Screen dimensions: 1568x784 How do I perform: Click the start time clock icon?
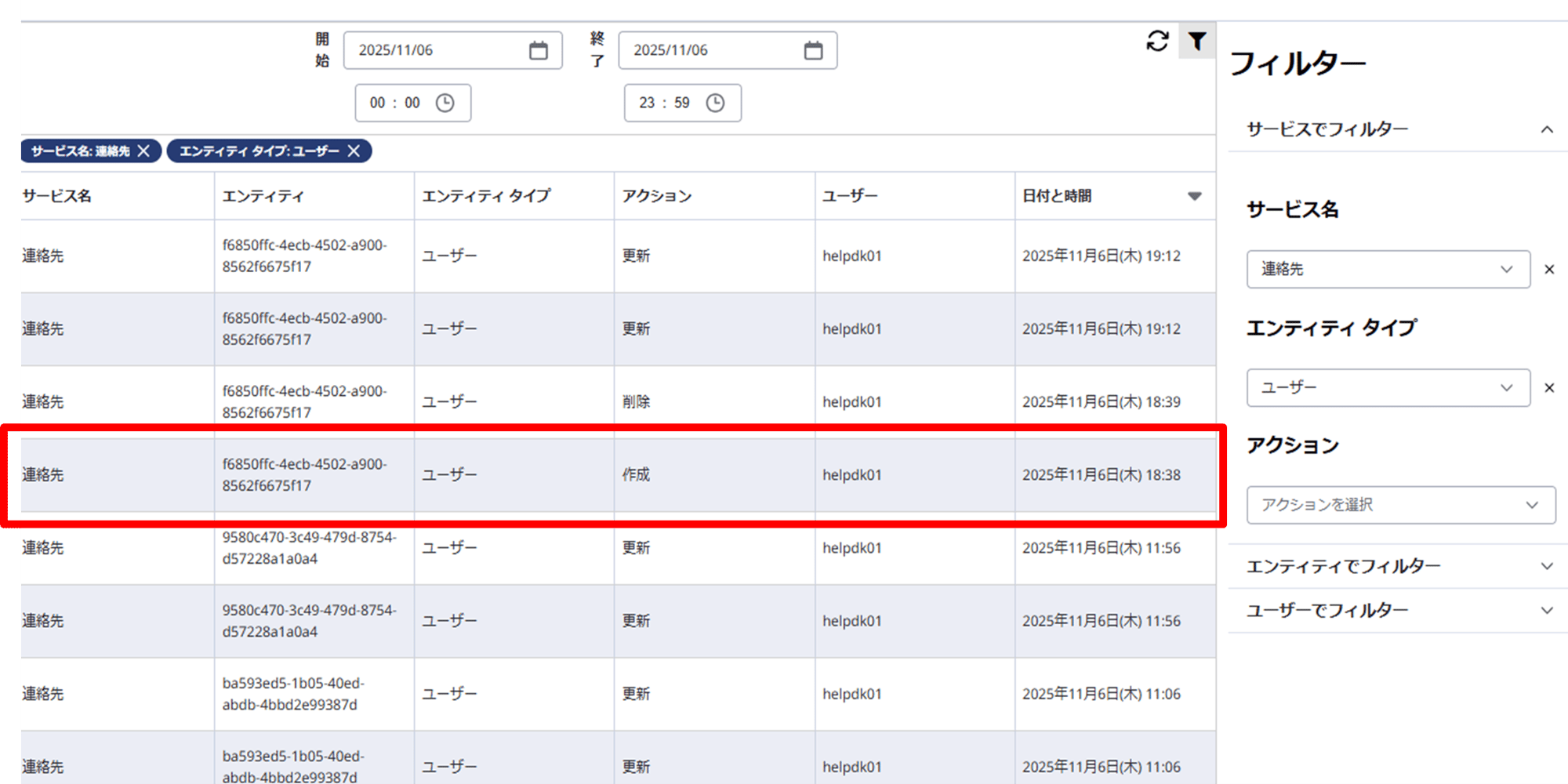[445, 103]
